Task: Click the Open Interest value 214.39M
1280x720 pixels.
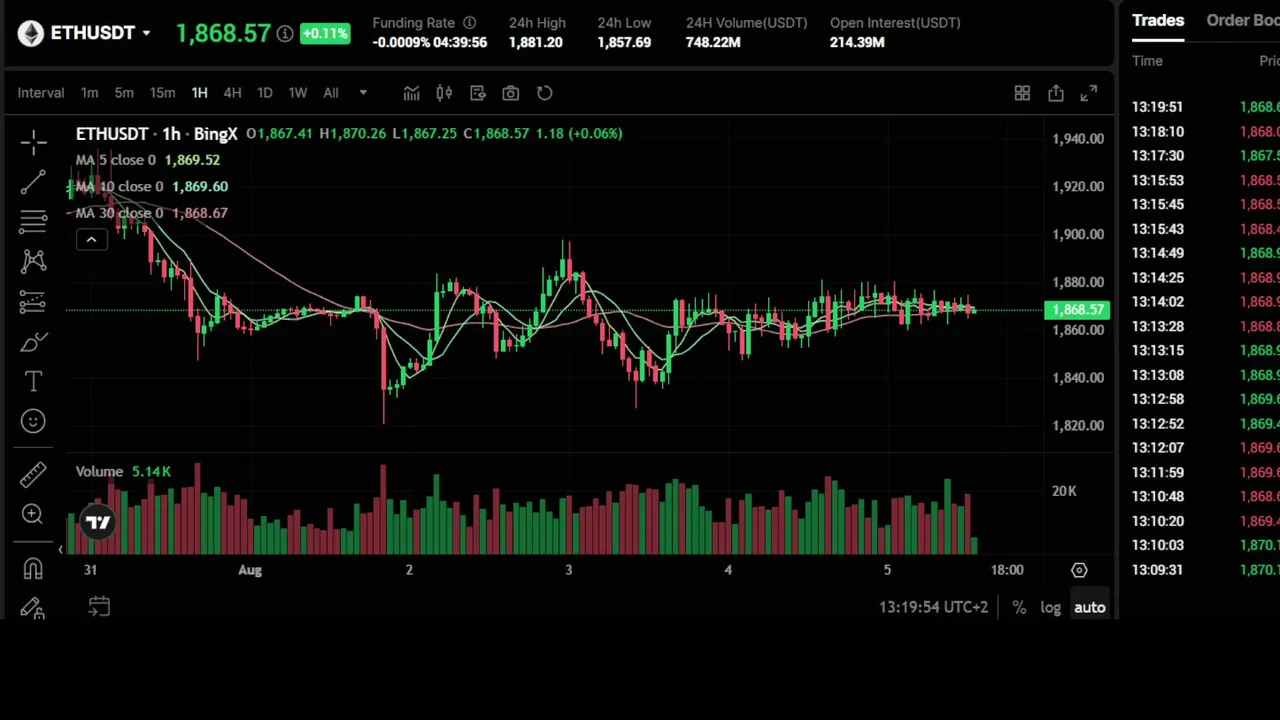Action: coord(857,42)
